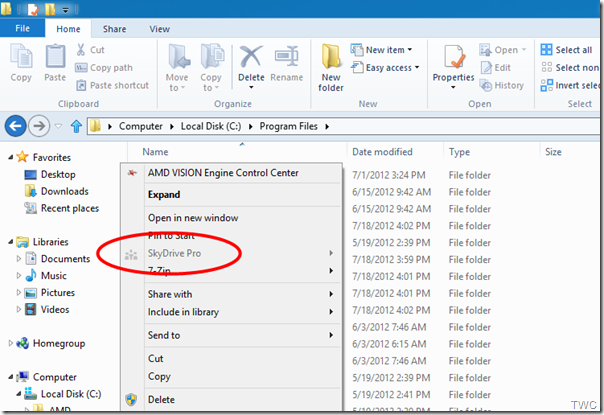
Task: Click Computer in the address breadcrumb
Action: click(x=141, y=126)
